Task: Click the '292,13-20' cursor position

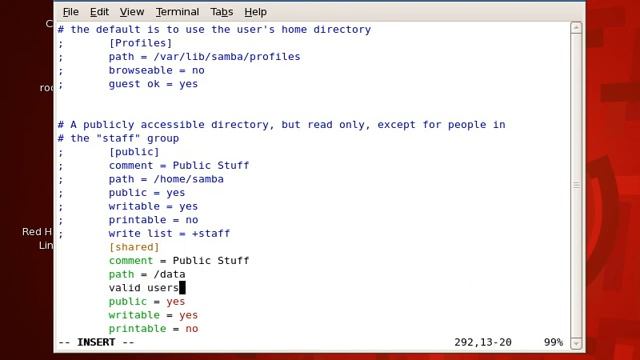Action: click(483, 342)
